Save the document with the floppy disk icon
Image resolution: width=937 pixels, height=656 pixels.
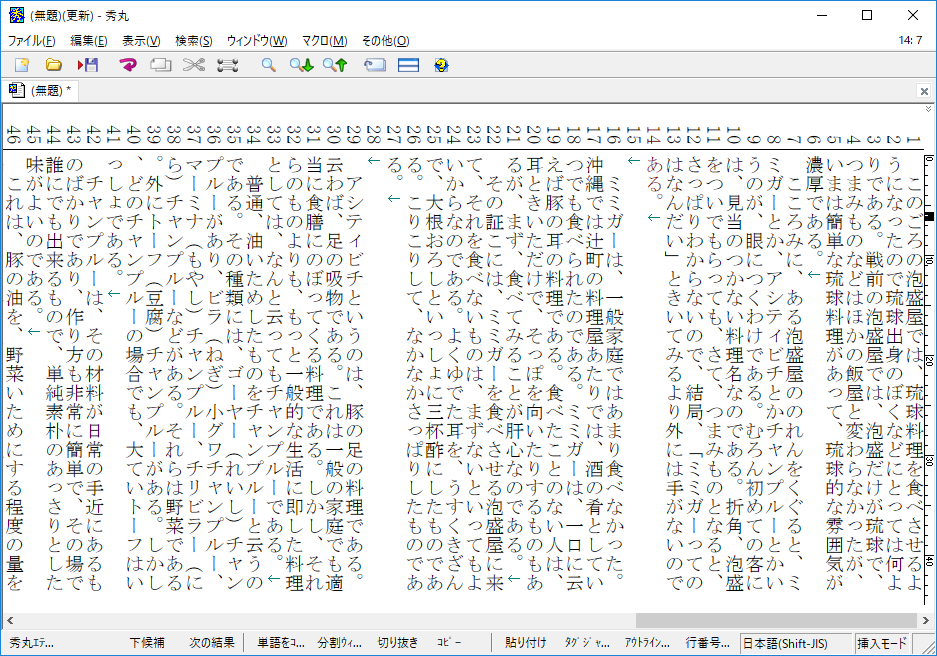point(88,65)
